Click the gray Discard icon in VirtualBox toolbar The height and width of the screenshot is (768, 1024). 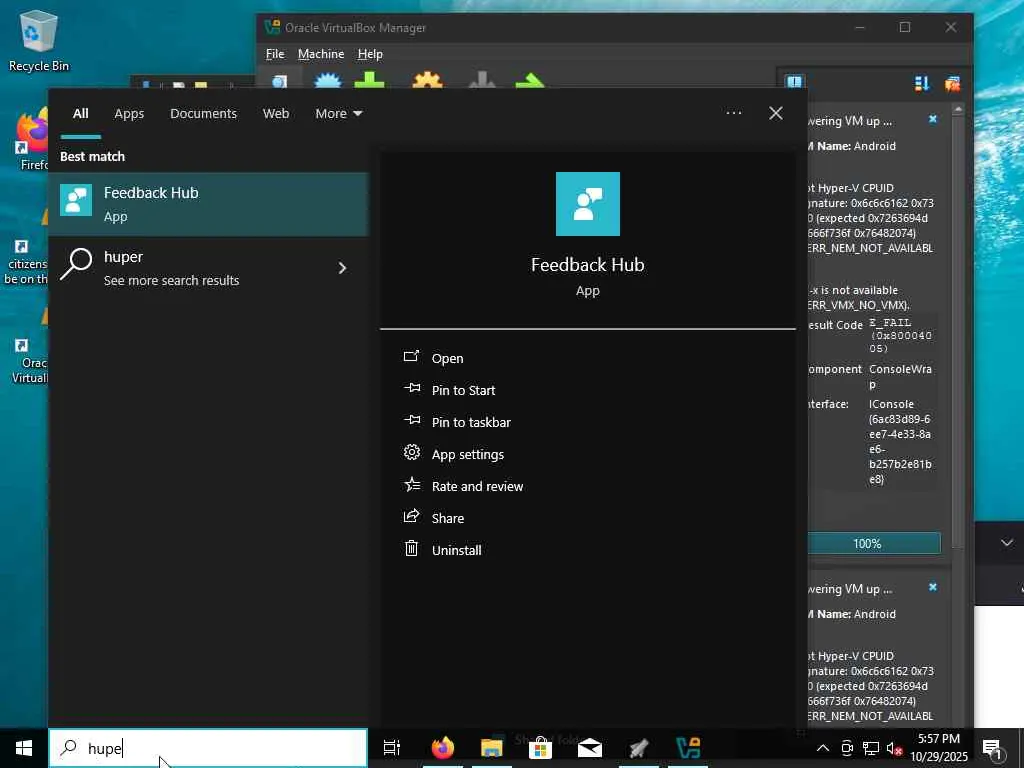pos(482,80)
